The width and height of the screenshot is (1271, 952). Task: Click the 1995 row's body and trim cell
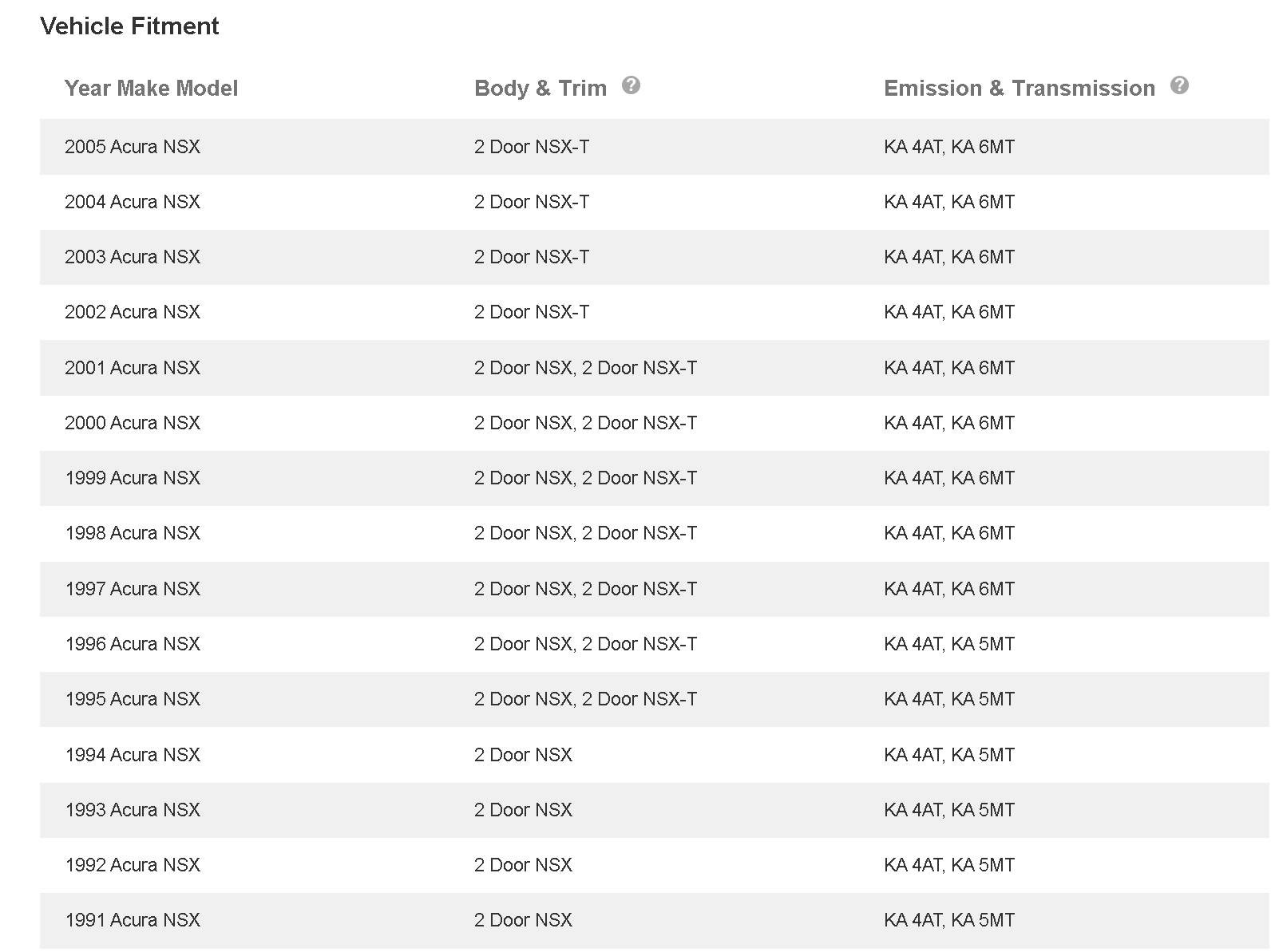tap(585, 699)
